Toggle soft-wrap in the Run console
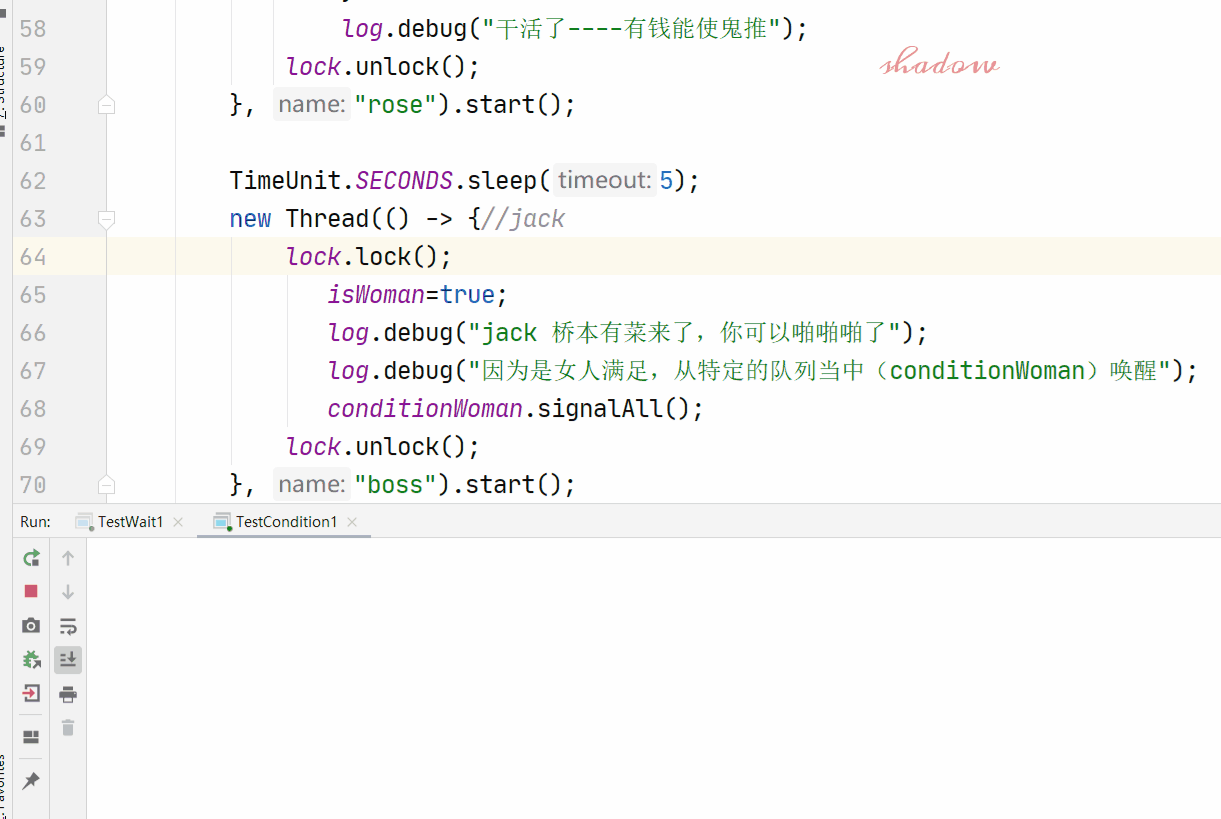 coord(68,626)
